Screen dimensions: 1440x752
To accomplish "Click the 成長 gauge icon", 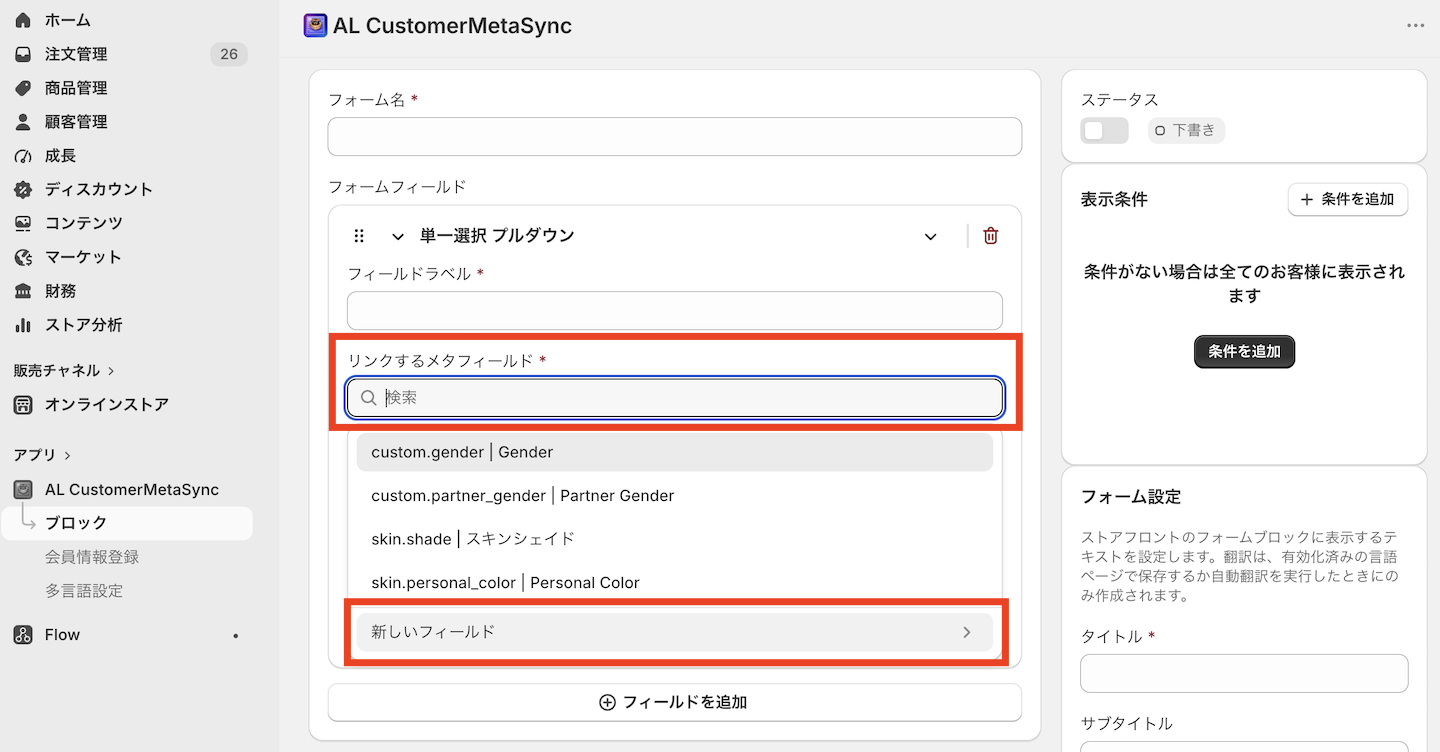I will (x=23, y=156).
